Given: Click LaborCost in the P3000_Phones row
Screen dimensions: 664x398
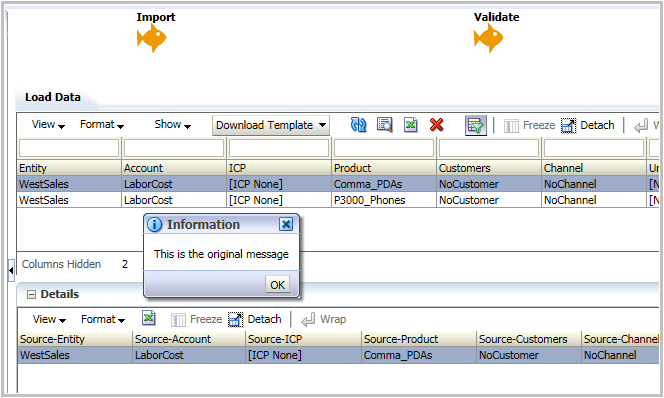Looking at the screenshot, I should (174, 200).
